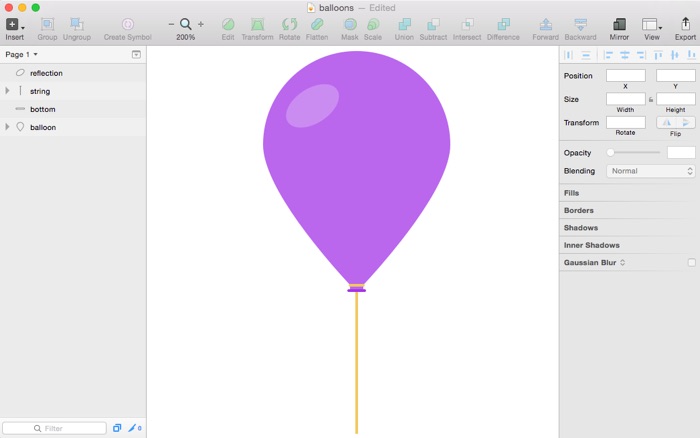This screenshot has height=438, width=700.
Task: Click the Rotate transform field
Action: click(625, 122)
